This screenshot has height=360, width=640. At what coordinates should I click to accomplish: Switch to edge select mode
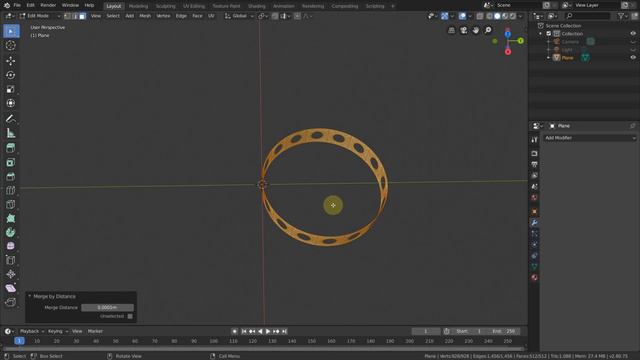[75, 16]
